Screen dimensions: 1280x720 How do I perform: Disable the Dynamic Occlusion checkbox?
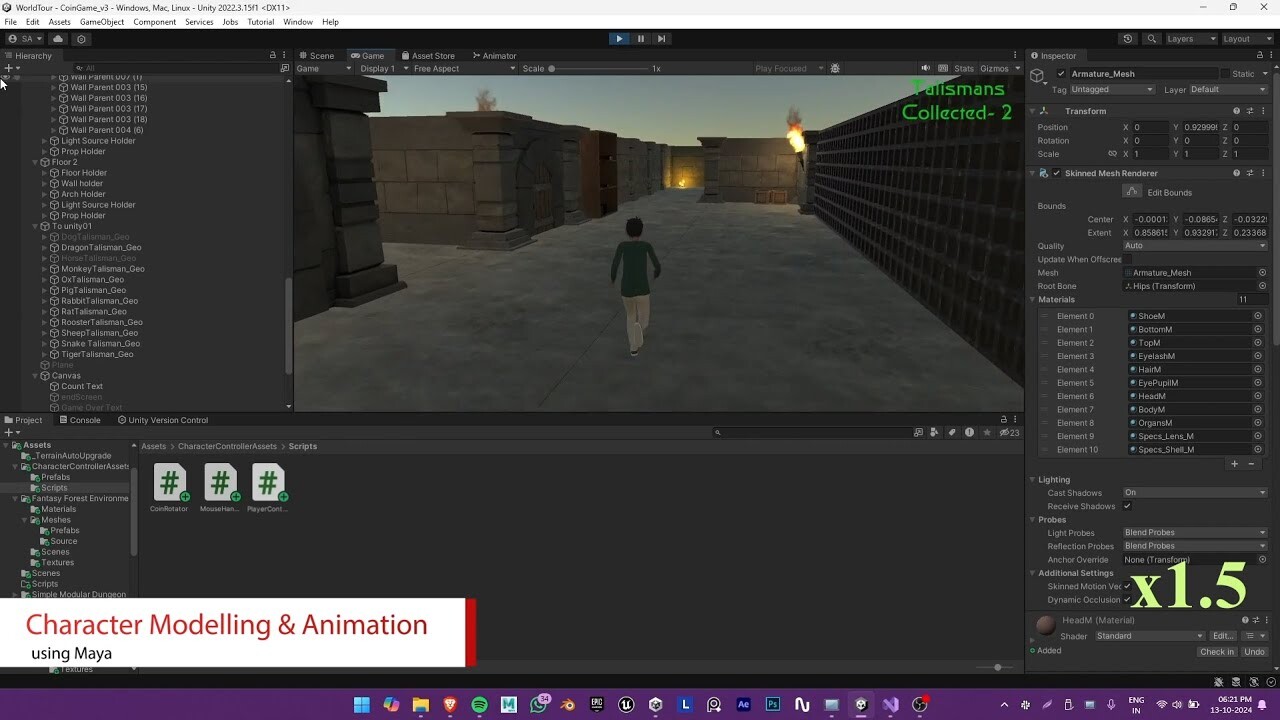pyautogui.click(x=1129, y=599)
